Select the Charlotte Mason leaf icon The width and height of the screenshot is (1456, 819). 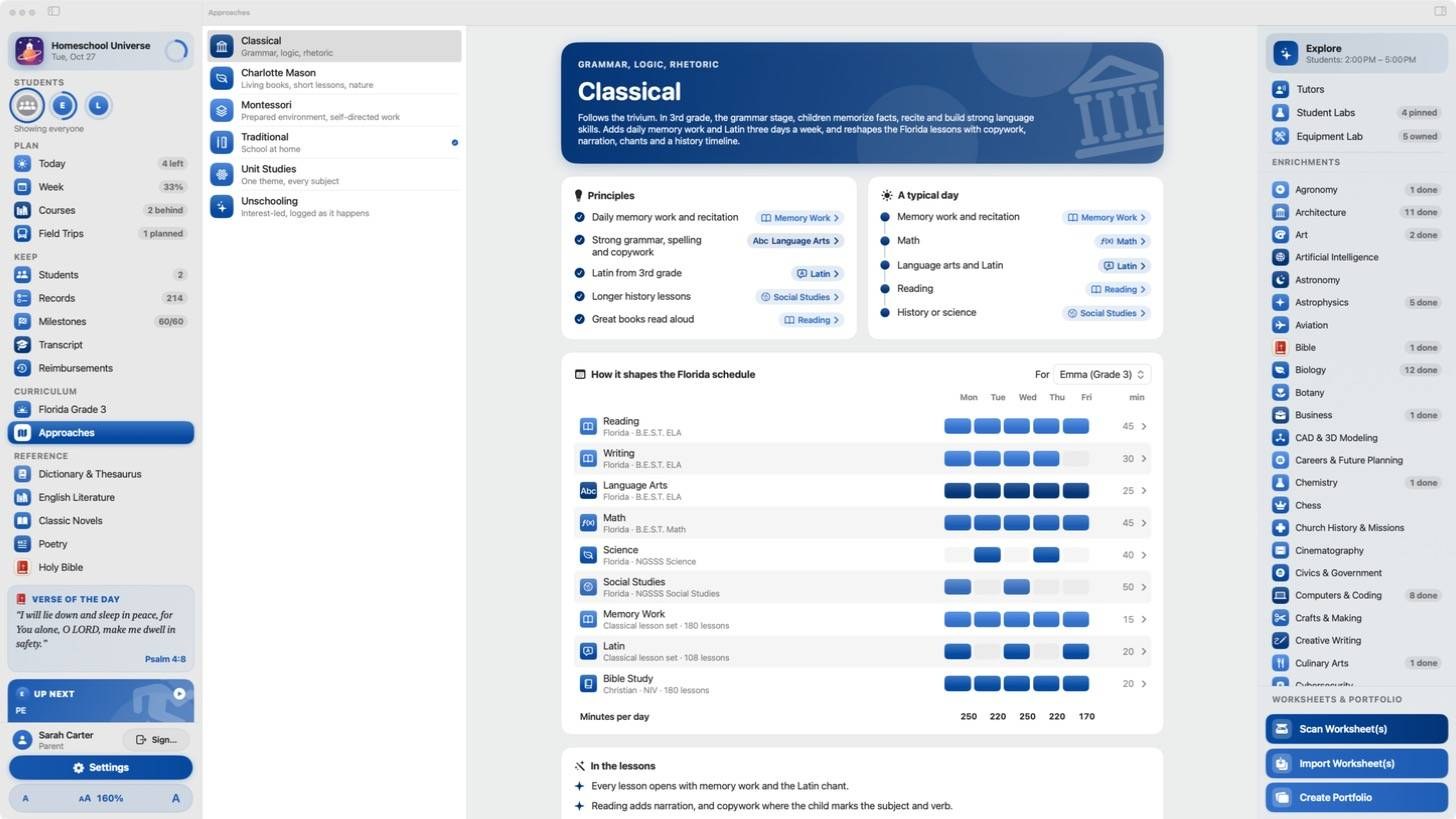222,78
